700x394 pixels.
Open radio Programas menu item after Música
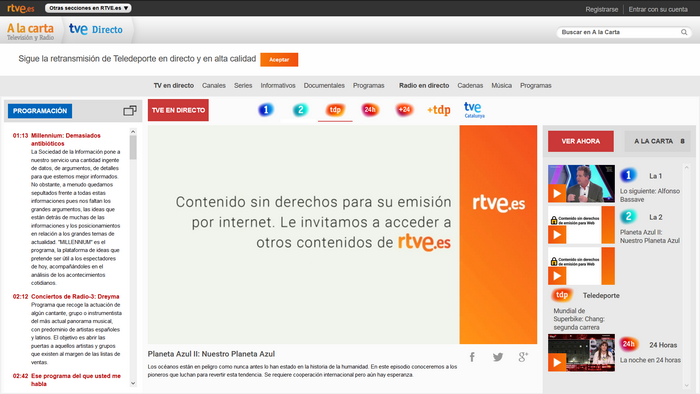536,85
